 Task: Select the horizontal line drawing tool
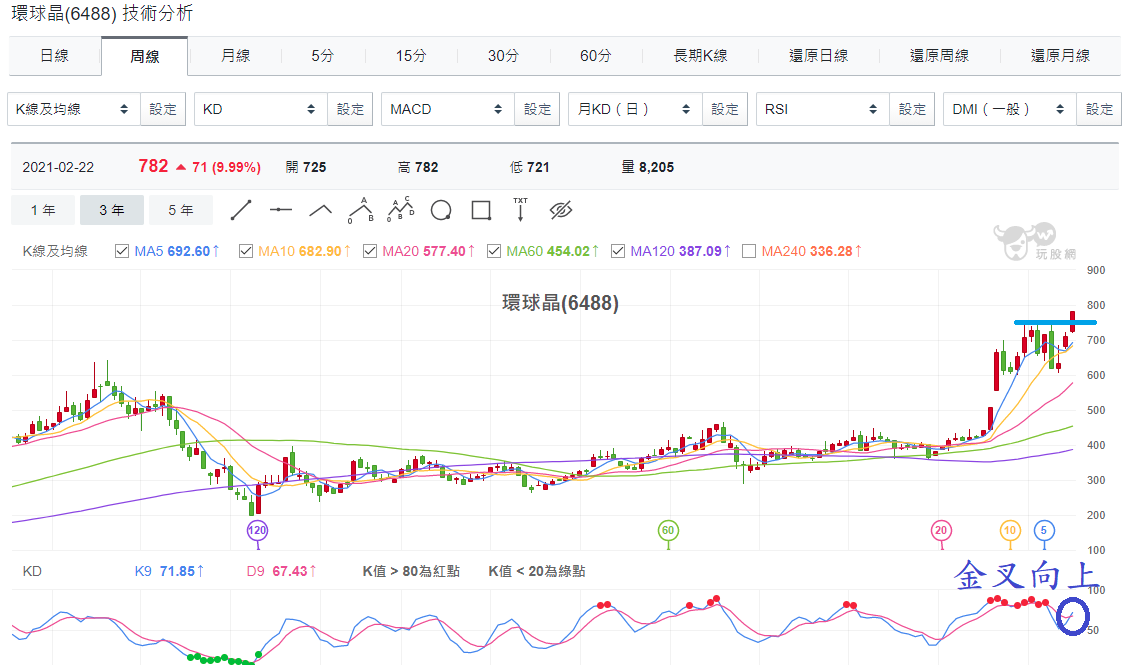281,210
